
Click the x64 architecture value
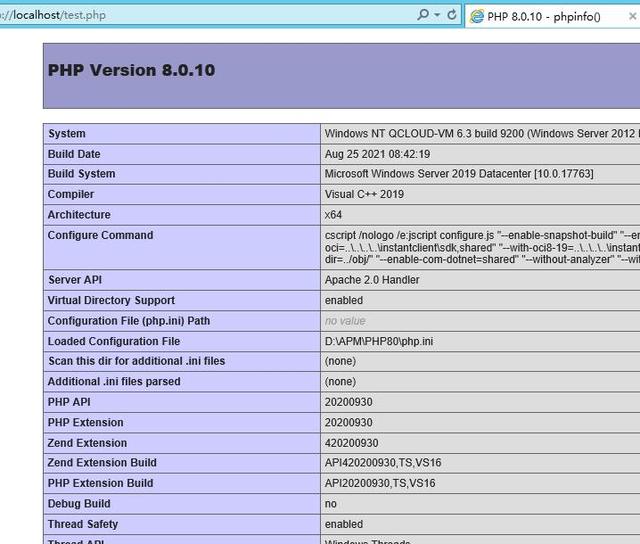click(333, 215)
